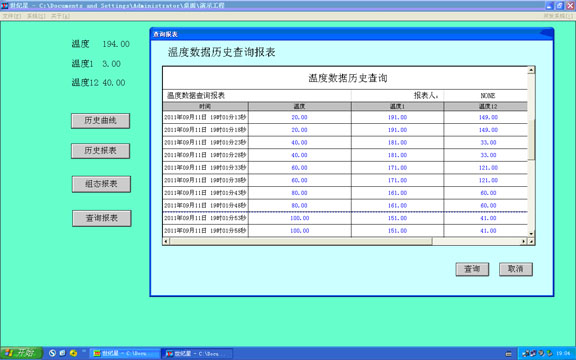Open the 系统(S) menu
This screenshot has width=576, height=360.
point(36,16)
